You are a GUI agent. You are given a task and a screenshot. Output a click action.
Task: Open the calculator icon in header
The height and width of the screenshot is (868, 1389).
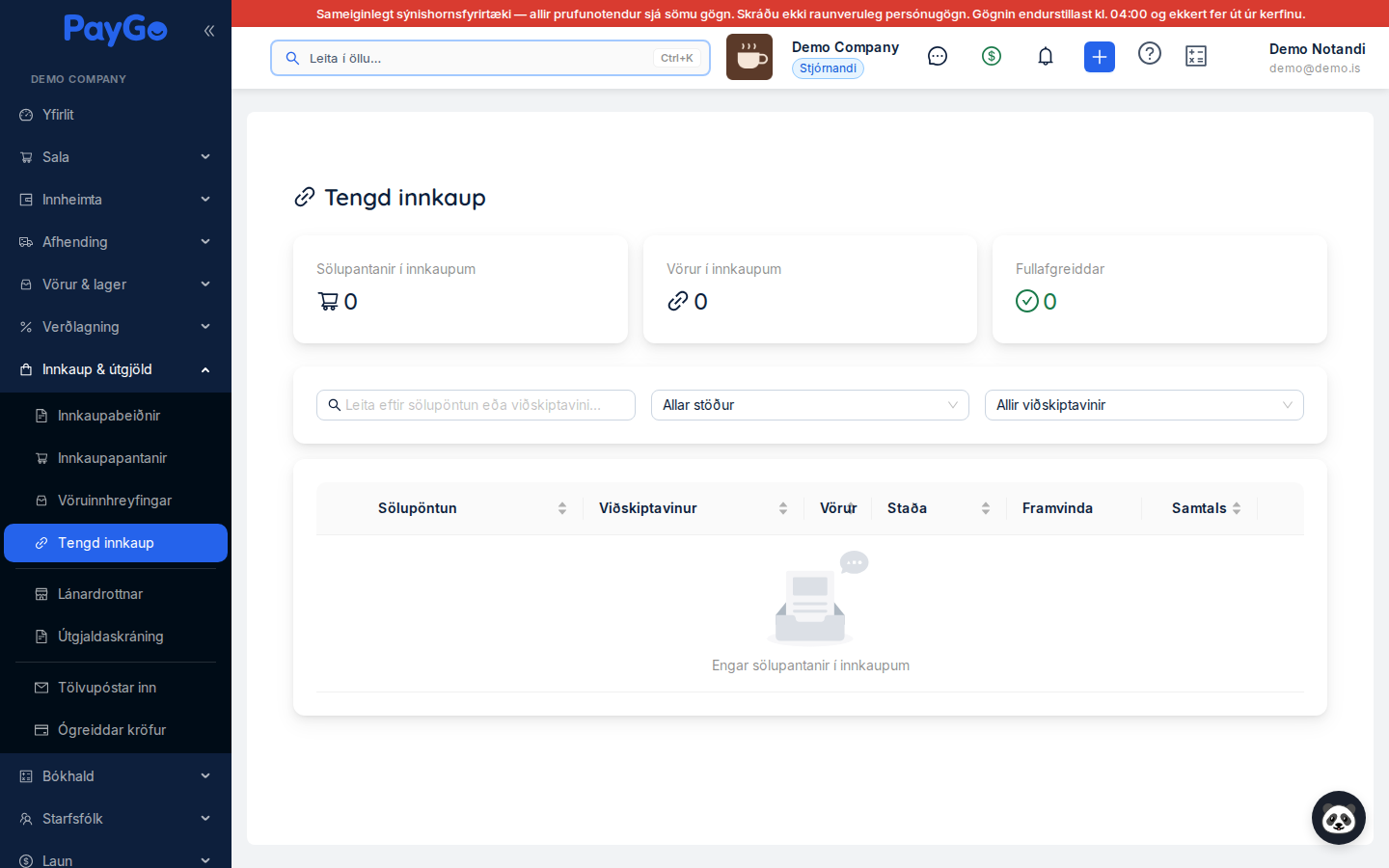tap(1196, 57)
